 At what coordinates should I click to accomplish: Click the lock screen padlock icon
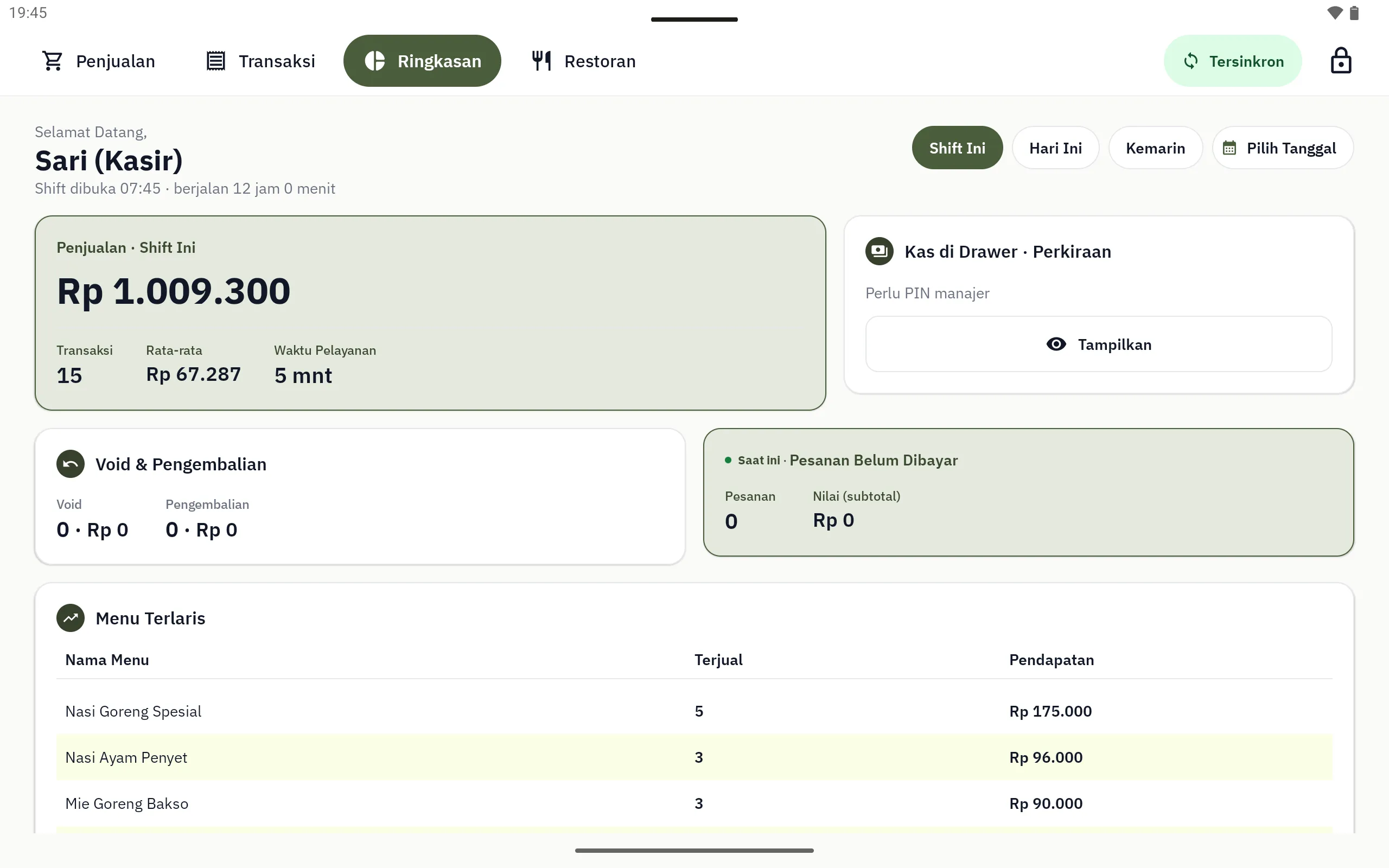click(1341, 61)
